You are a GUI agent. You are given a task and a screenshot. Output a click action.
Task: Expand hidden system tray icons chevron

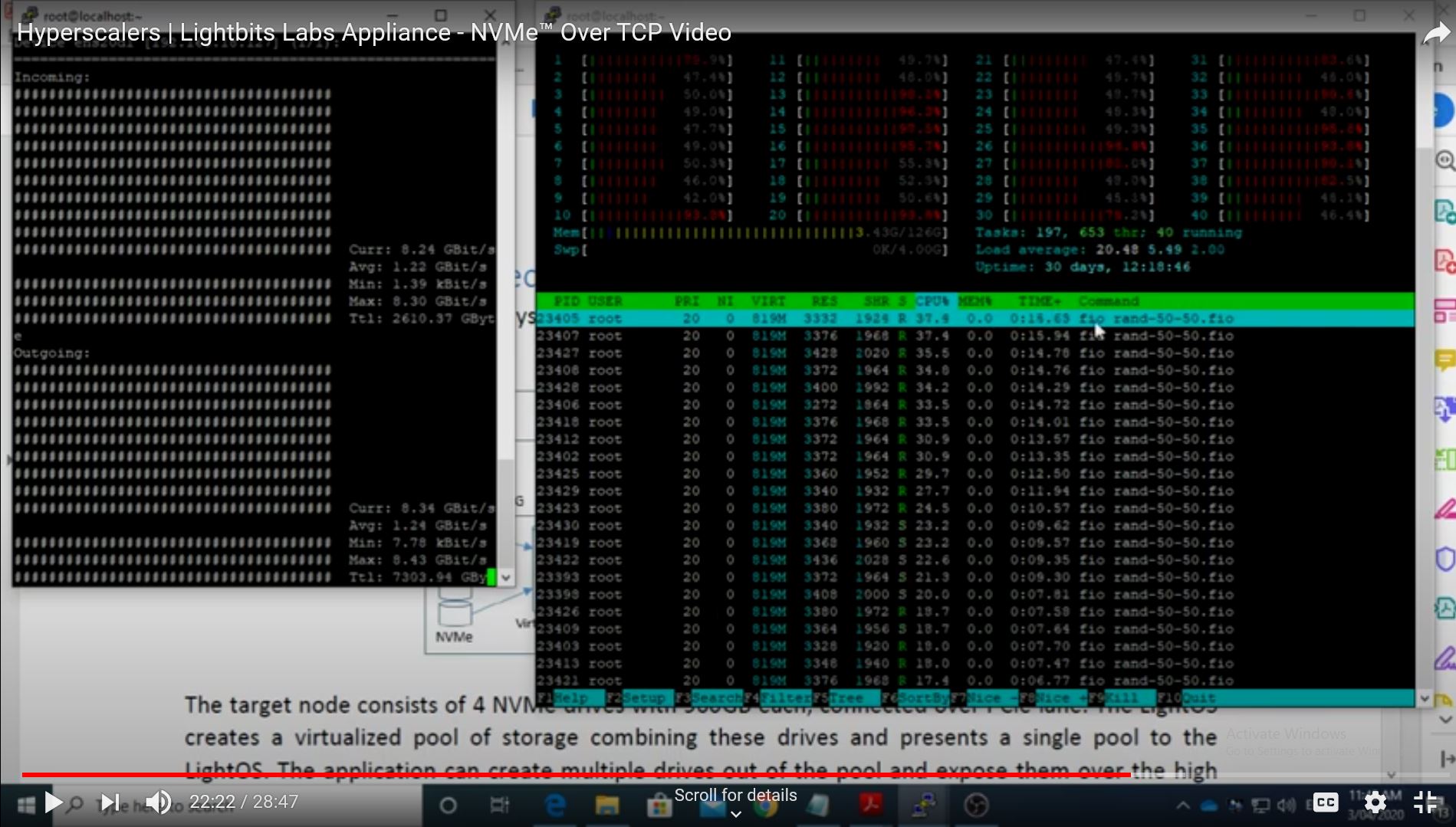(1183, 806)
